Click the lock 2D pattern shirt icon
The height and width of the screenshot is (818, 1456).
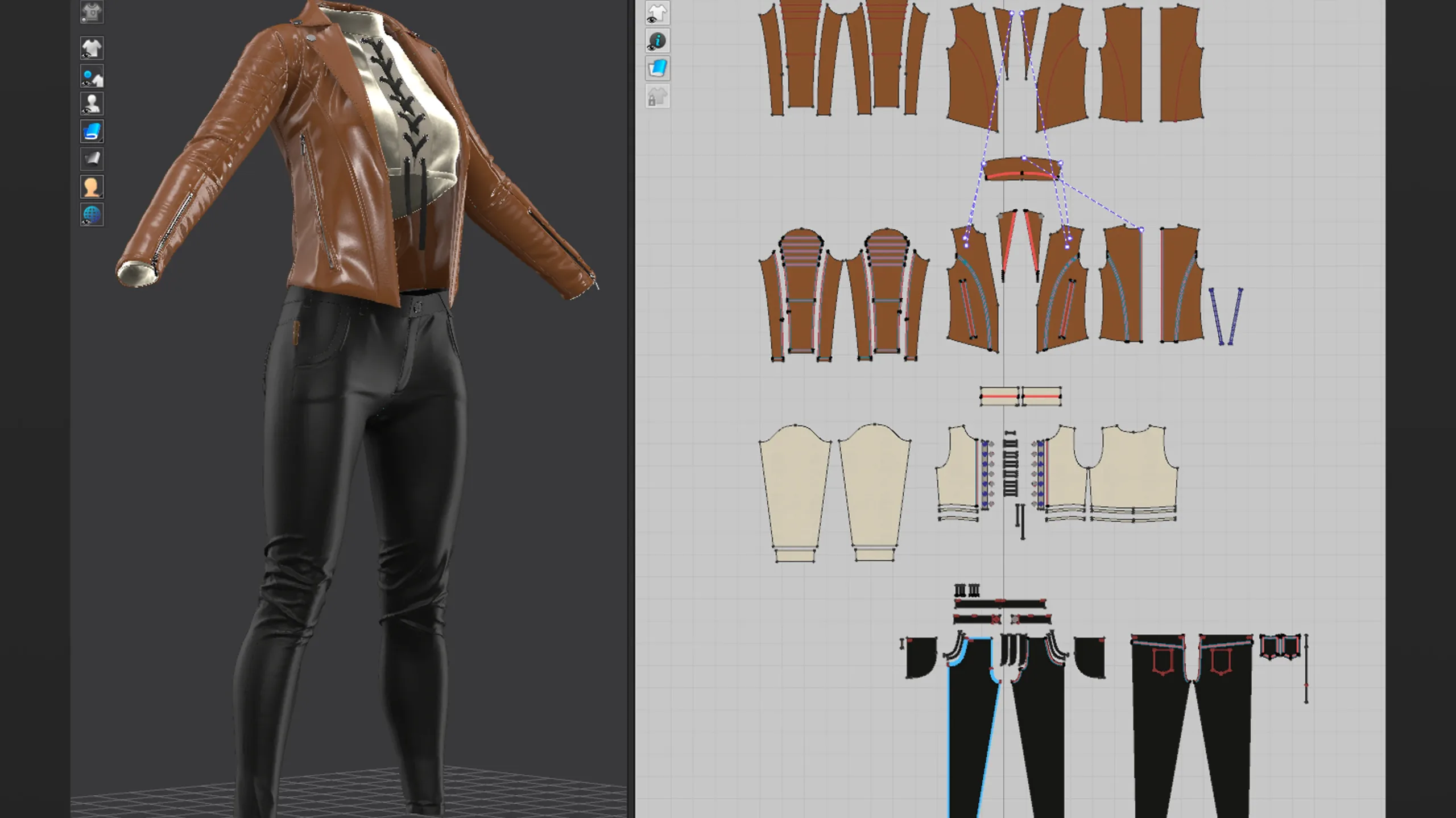click(x=657, y=96)
